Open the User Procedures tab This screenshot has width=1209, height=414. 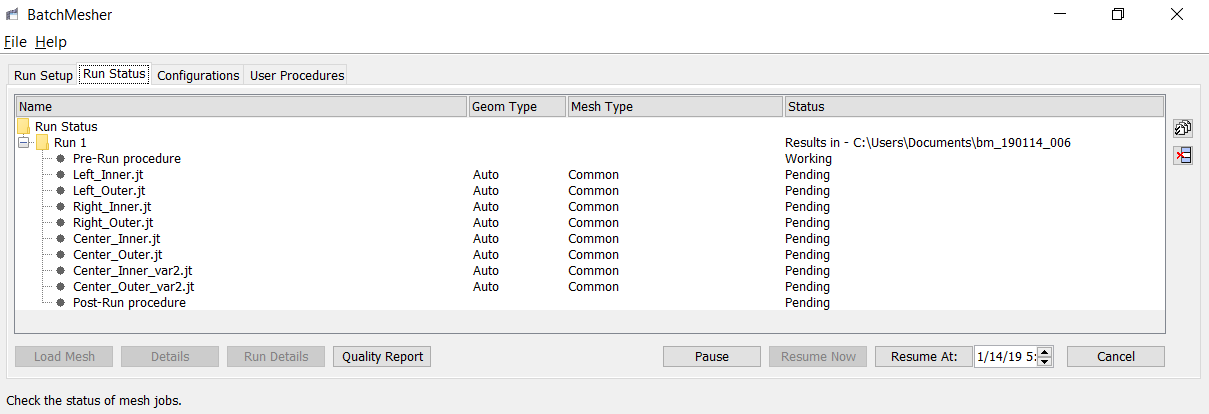[x=296, y=75]
